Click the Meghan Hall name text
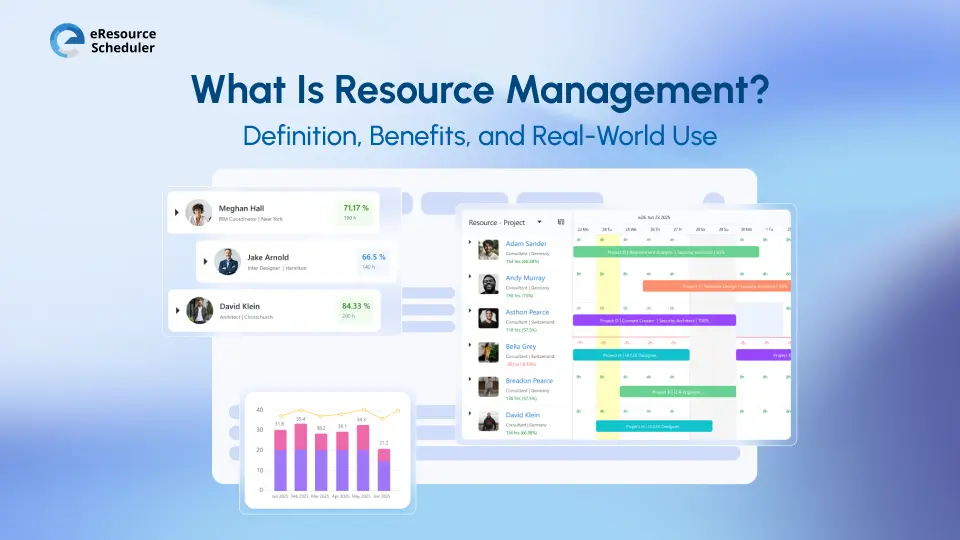 pos(241,208)
